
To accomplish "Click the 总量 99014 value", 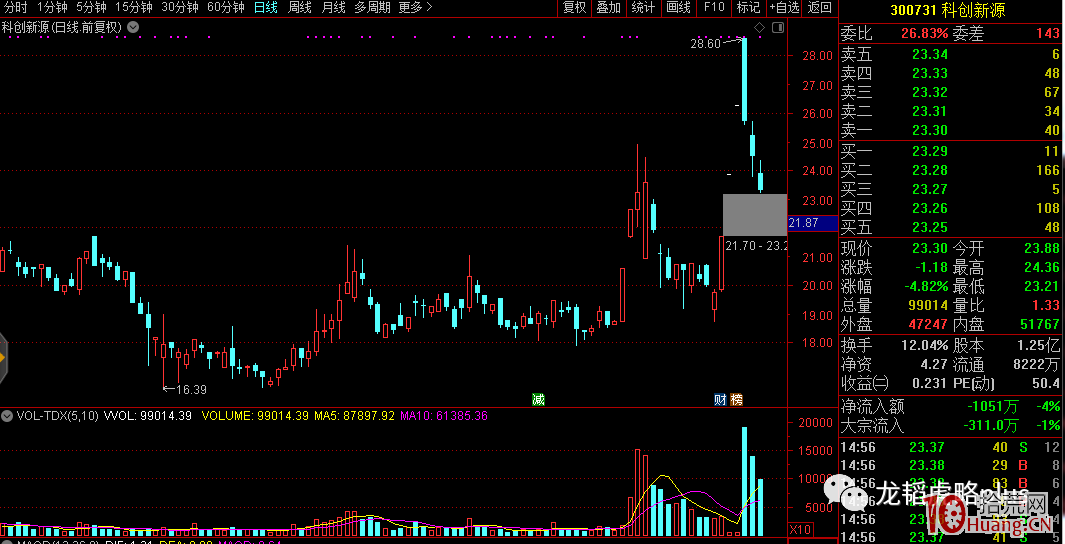I will coord(926,305).
